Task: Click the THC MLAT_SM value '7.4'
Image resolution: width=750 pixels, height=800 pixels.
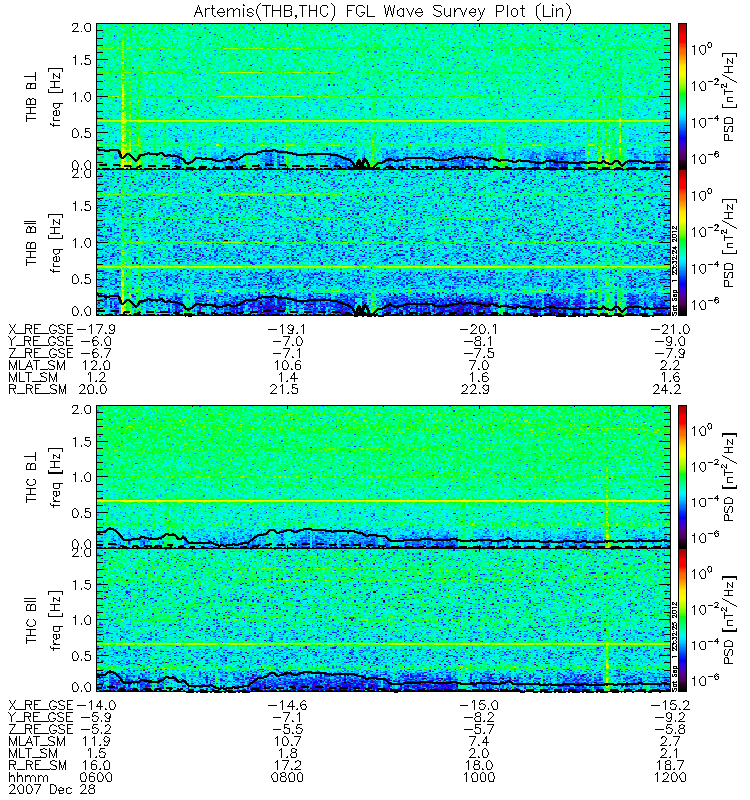Action: [479, 741]
